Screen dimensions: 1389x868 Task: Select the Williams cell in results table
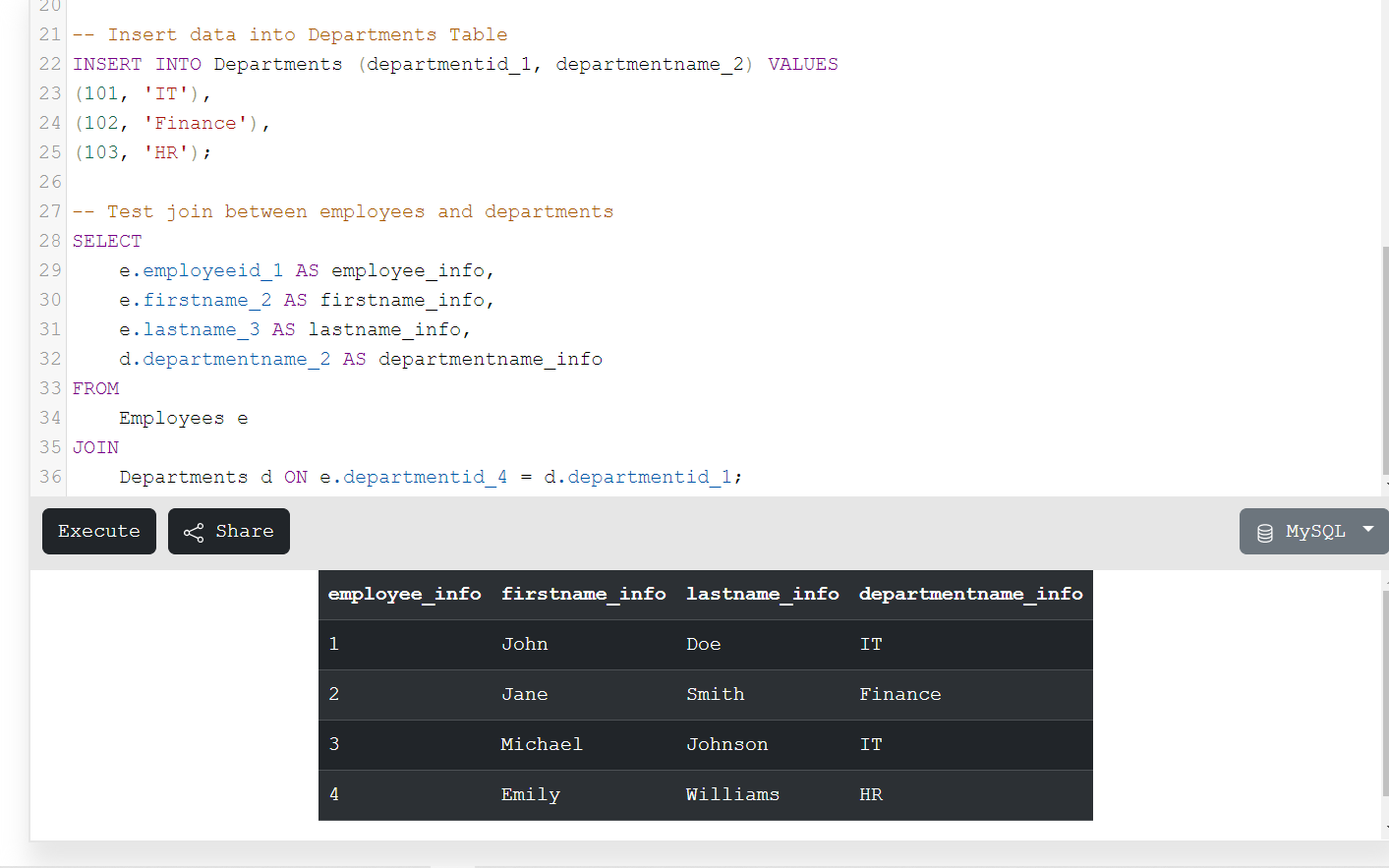click(732, 794)
